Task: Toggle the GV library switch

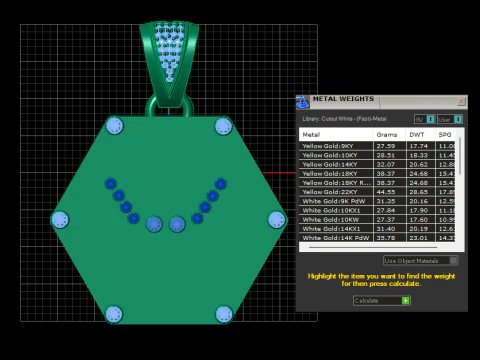Action: tap(424, 119)
